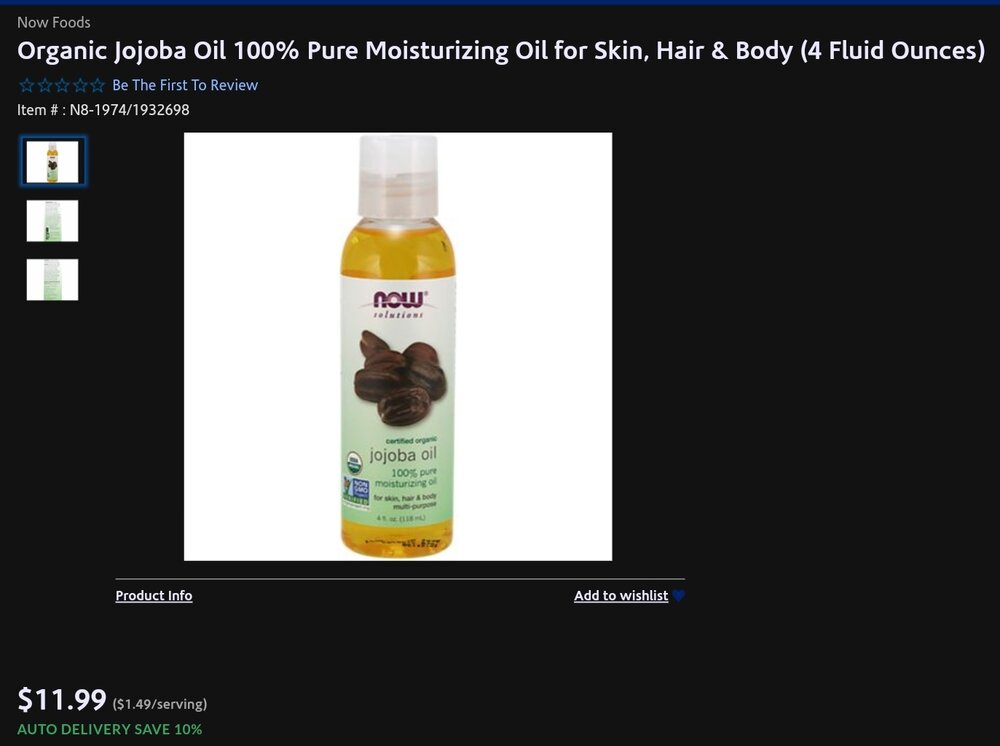Click the Item # N8-1974/1932698 text
This screenshot has width=1000, height=746.
point(103,110)
